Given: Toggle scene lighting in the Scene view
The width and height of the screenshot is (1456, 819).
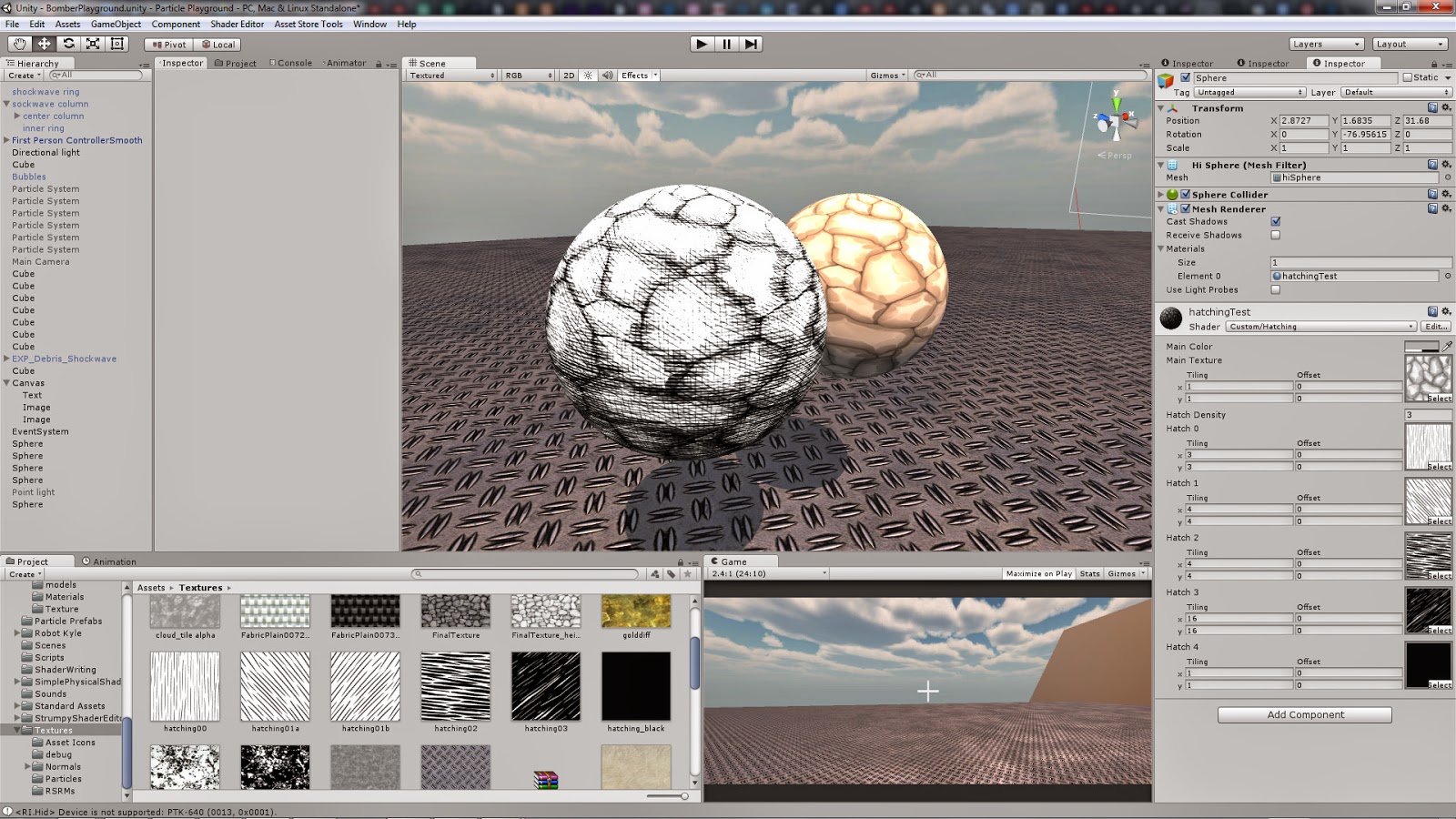Looking at the screenshot, I should click(588, 76).
